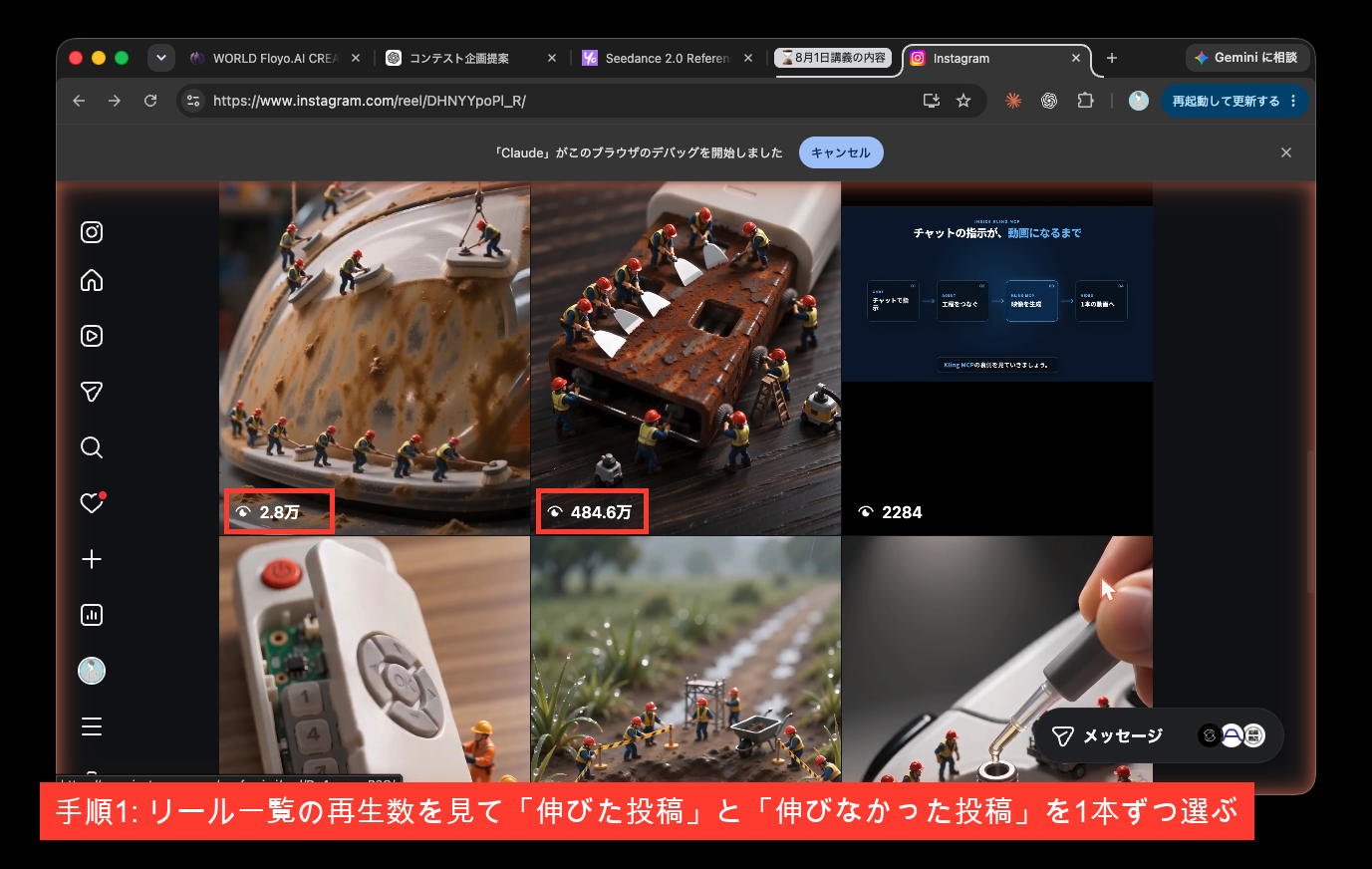
Task: Switch to コンテスト企画提案 tab
Action: click(x=471, y=58)
